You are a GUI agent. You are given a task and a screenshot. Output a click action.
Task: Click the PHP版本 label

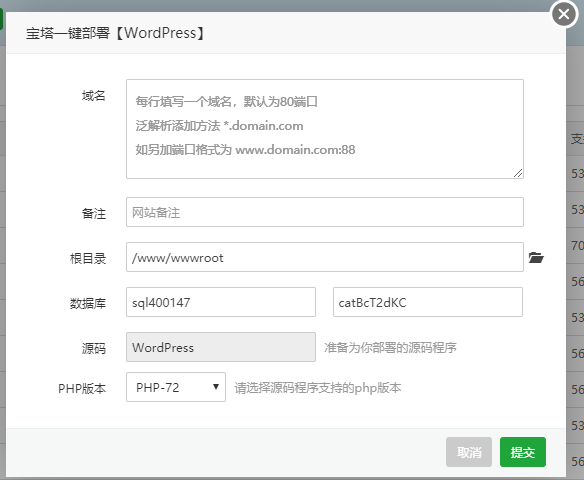(82, 389)
